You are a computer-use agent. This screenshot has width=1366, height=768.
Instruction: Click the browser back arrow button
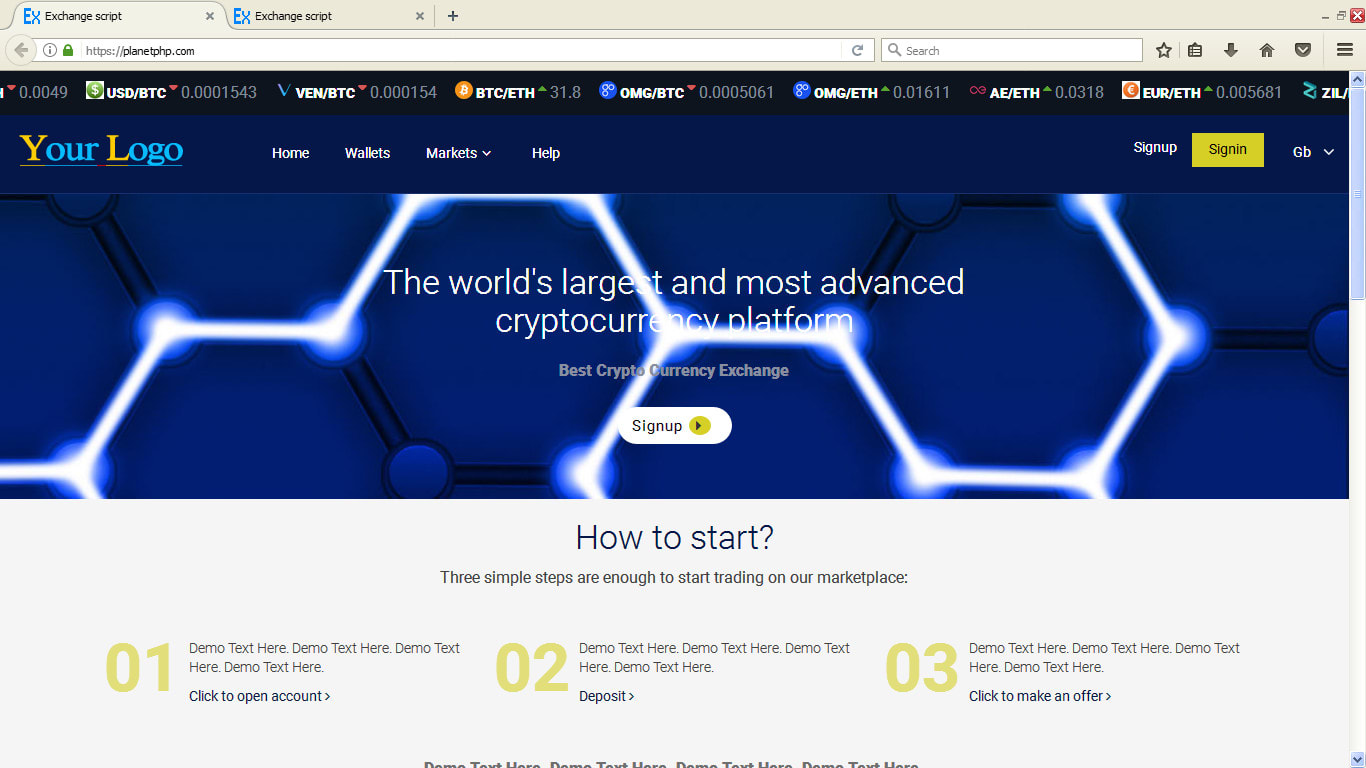coord(21,50)
